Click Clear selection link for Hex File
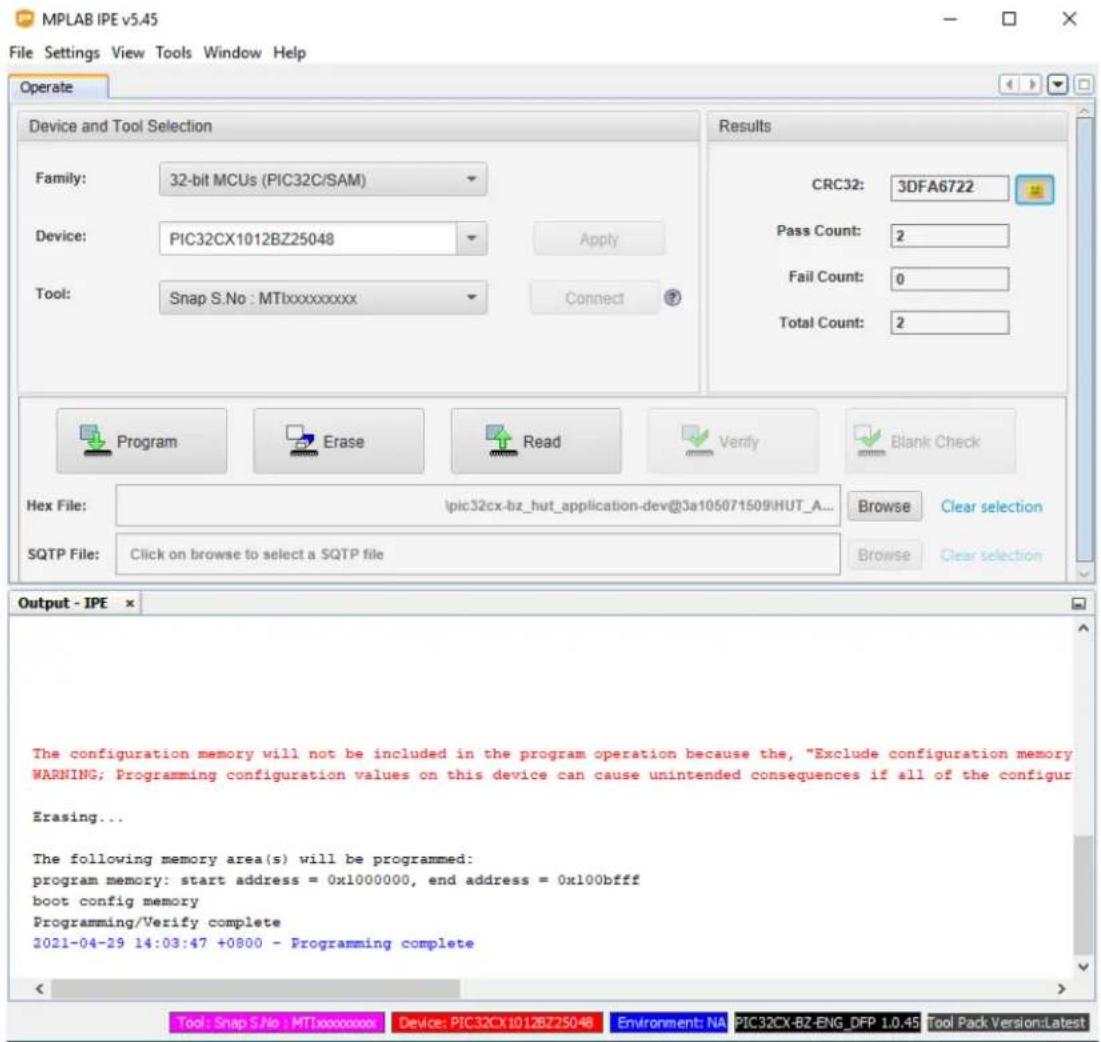 (991, 506)
